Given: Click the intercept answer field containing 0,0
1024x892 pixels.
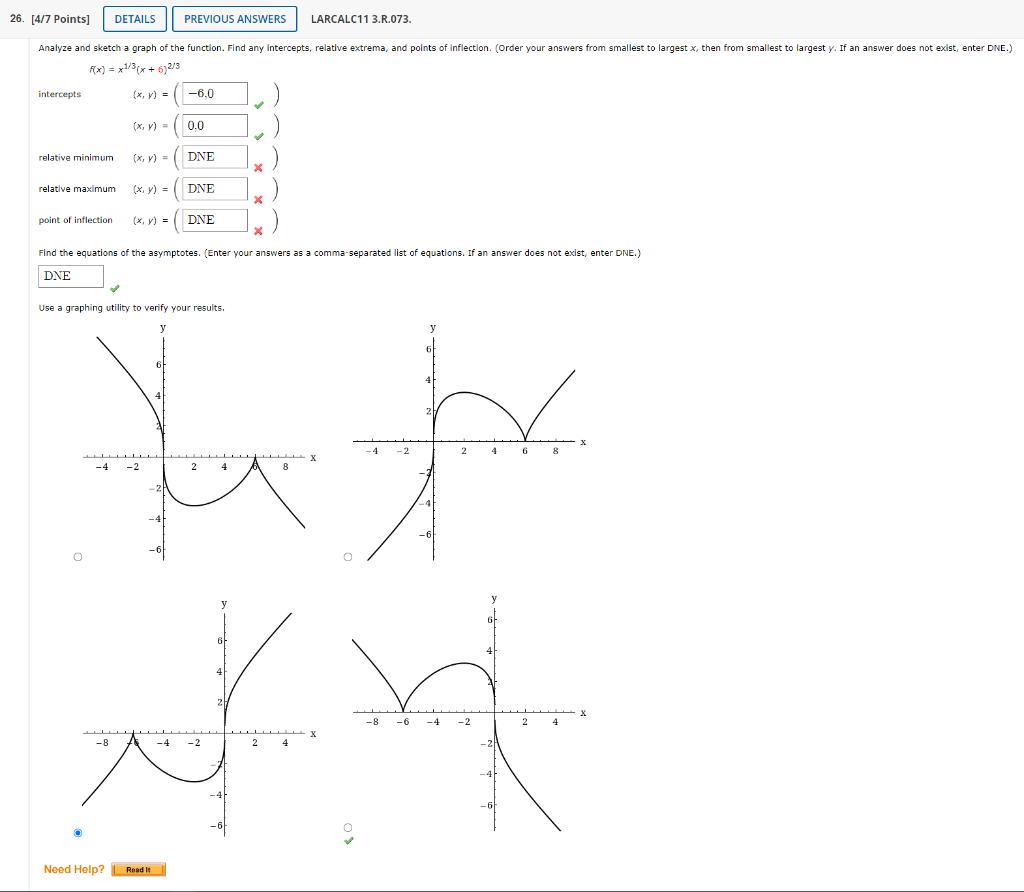Looking at the screenshot, I should 213,125.
